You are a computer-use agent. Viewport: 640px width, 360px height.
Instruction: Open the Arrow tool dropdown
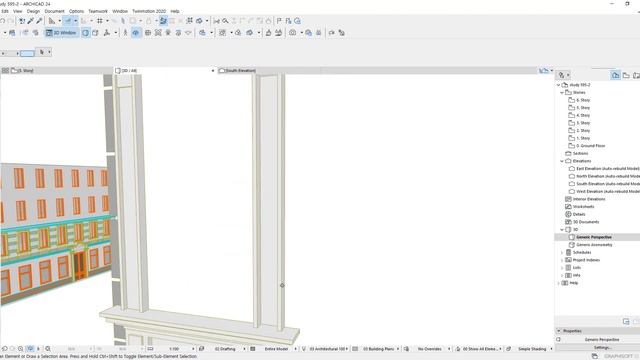[49, 52]
